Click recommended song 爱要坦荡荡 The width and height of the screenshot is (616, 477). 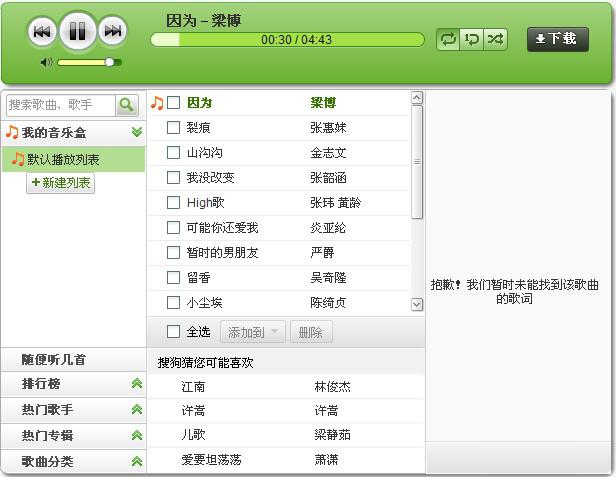(211, 460)
